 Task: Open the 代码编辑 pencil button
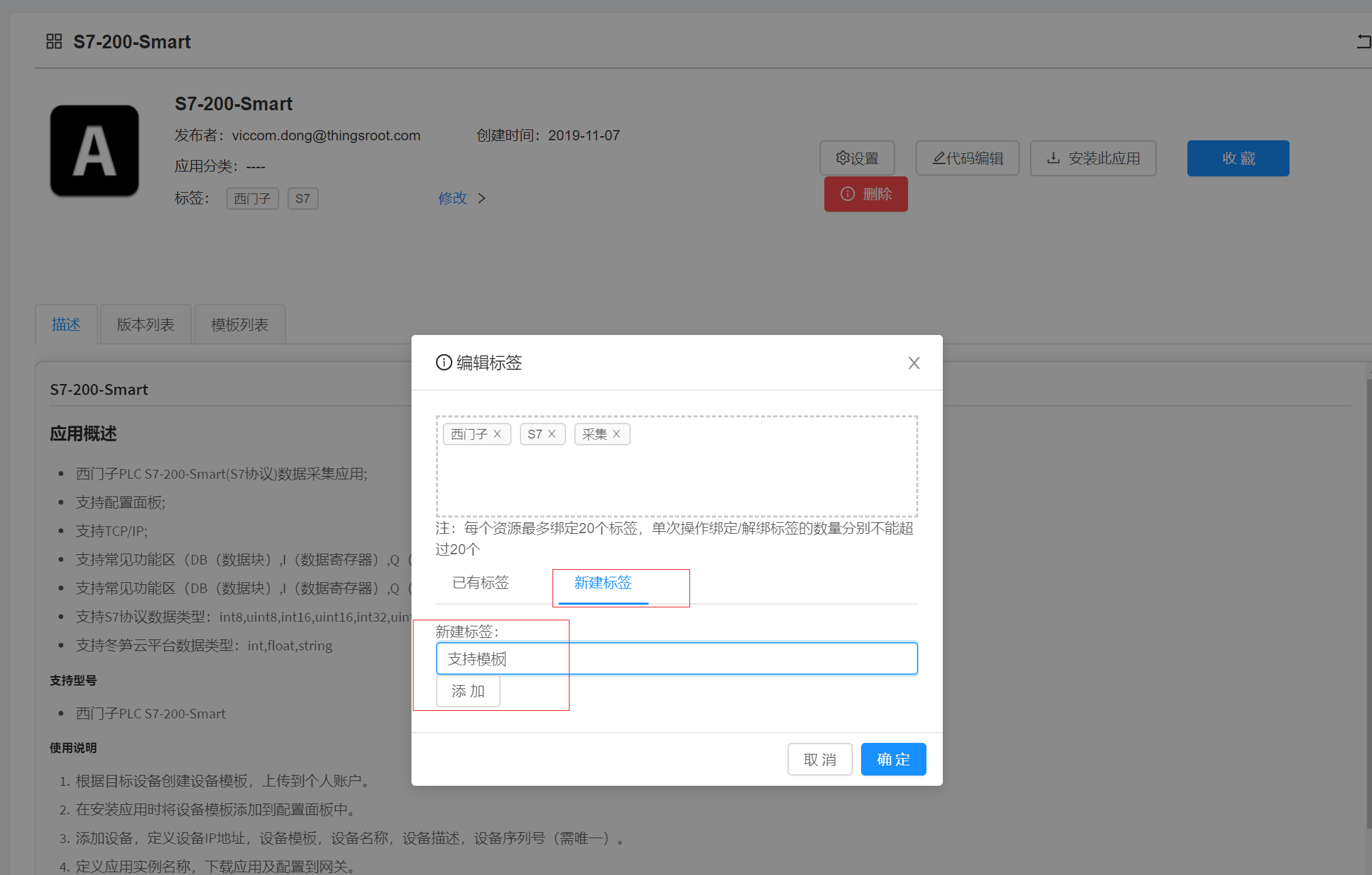[x=967, y=158]
